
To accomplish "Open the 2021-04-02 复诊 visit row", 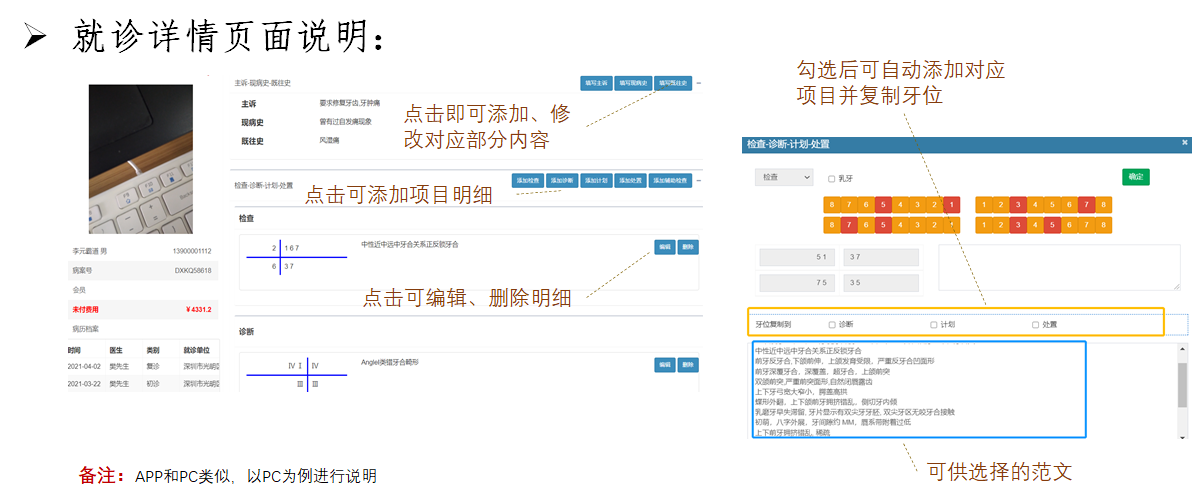I will [142, 366].
